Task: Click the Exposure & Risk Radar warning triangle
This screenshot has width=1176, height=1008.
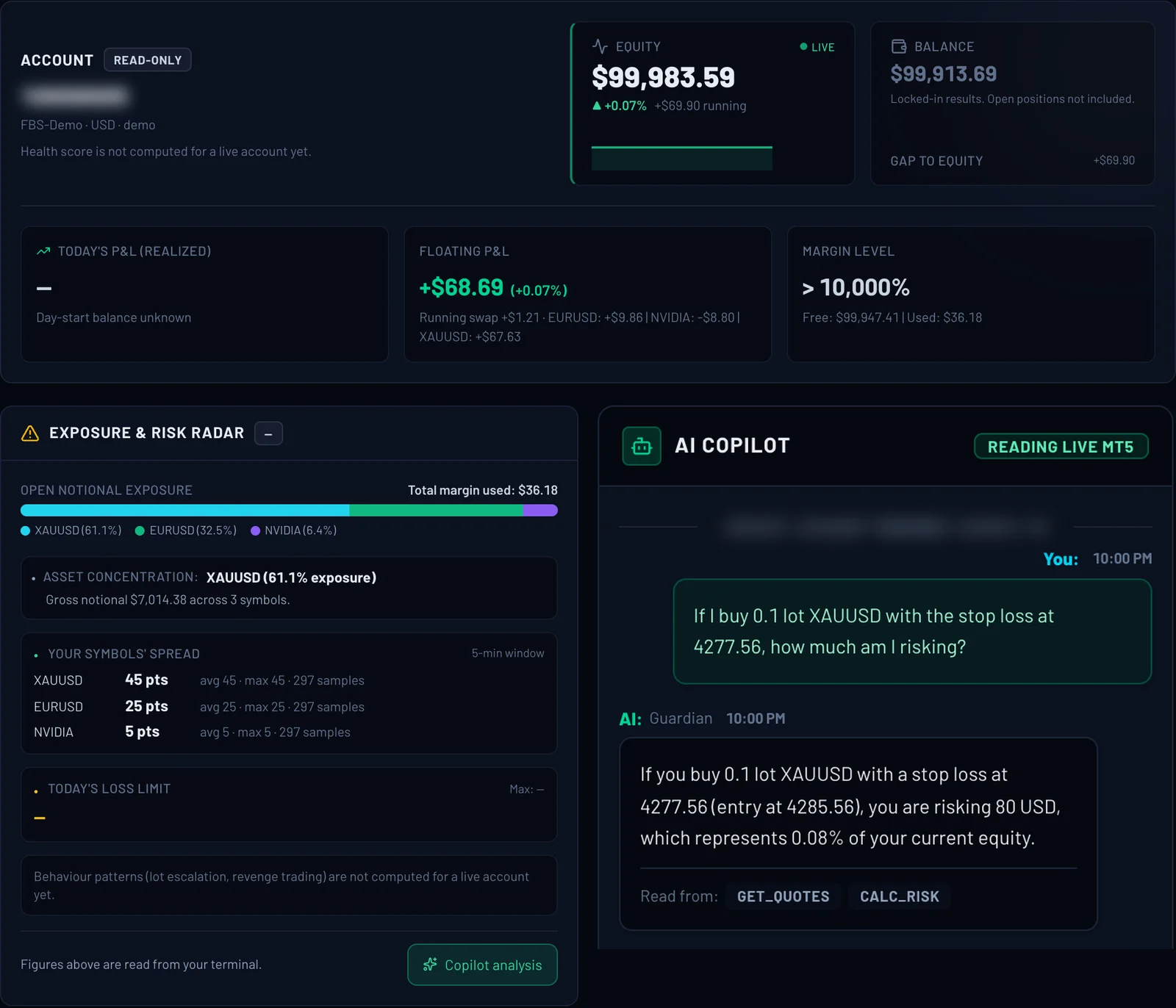Action: [x=30, y=433]
